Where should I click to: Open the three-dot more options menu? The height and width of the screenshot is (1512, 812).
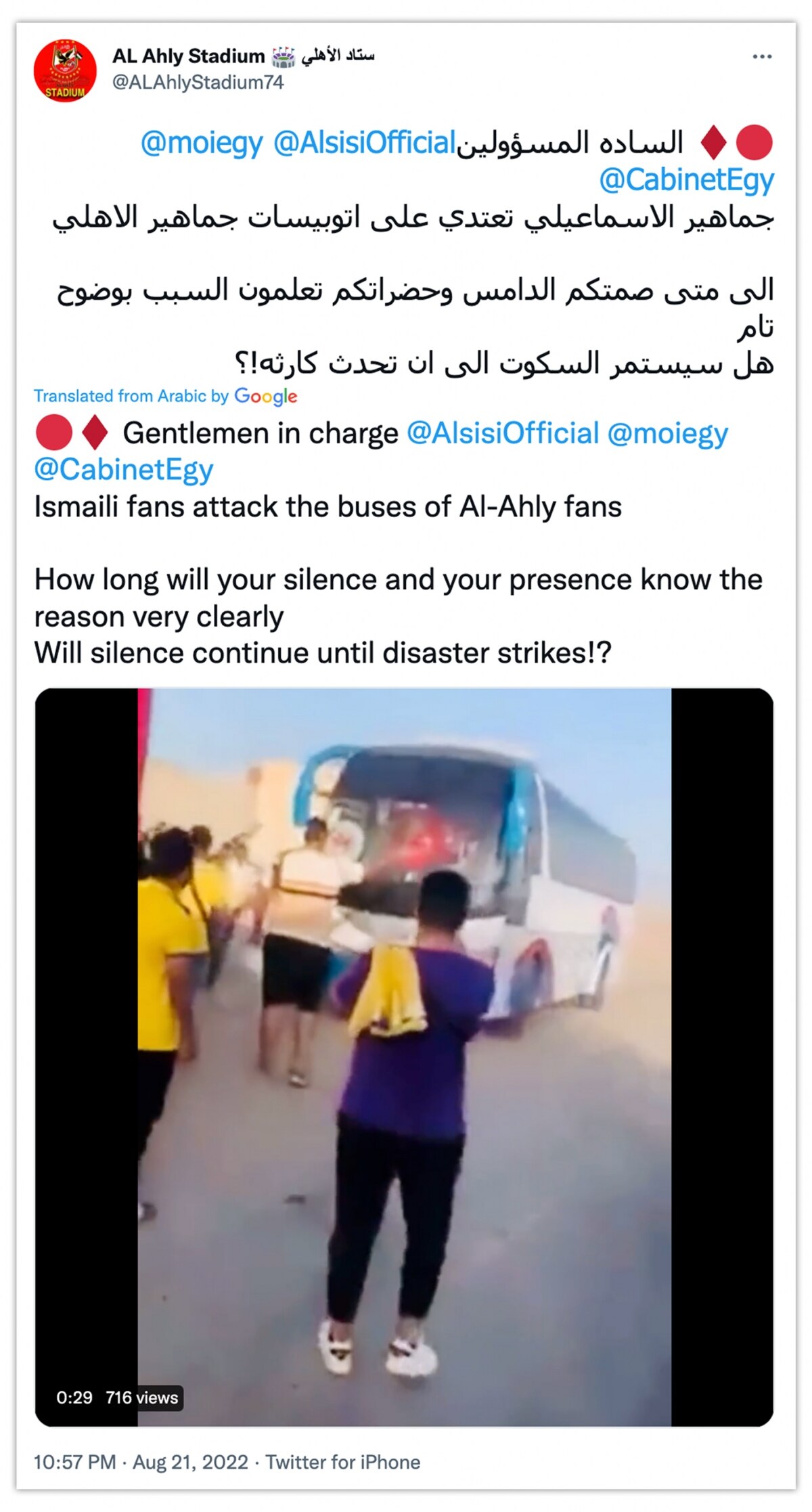pos(762,56)
